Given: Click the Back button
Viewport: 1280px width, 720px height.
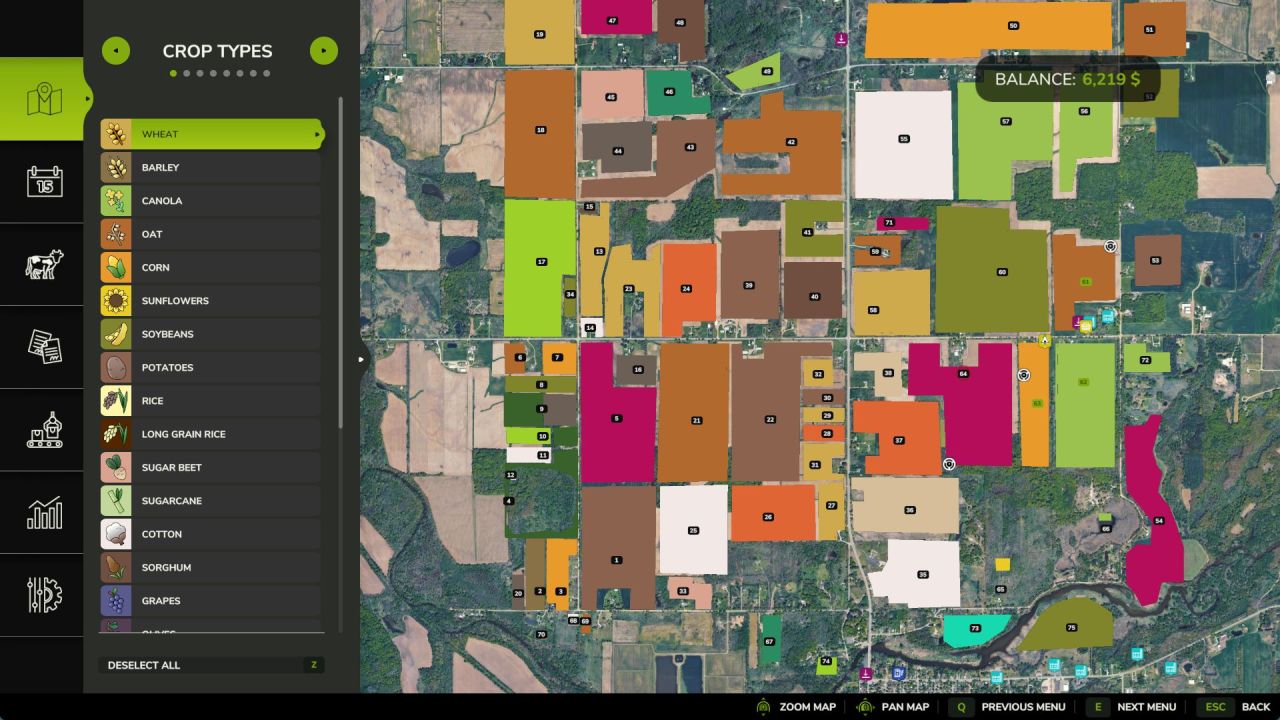Looking at the screenshot, I should tap(1256, 707).
